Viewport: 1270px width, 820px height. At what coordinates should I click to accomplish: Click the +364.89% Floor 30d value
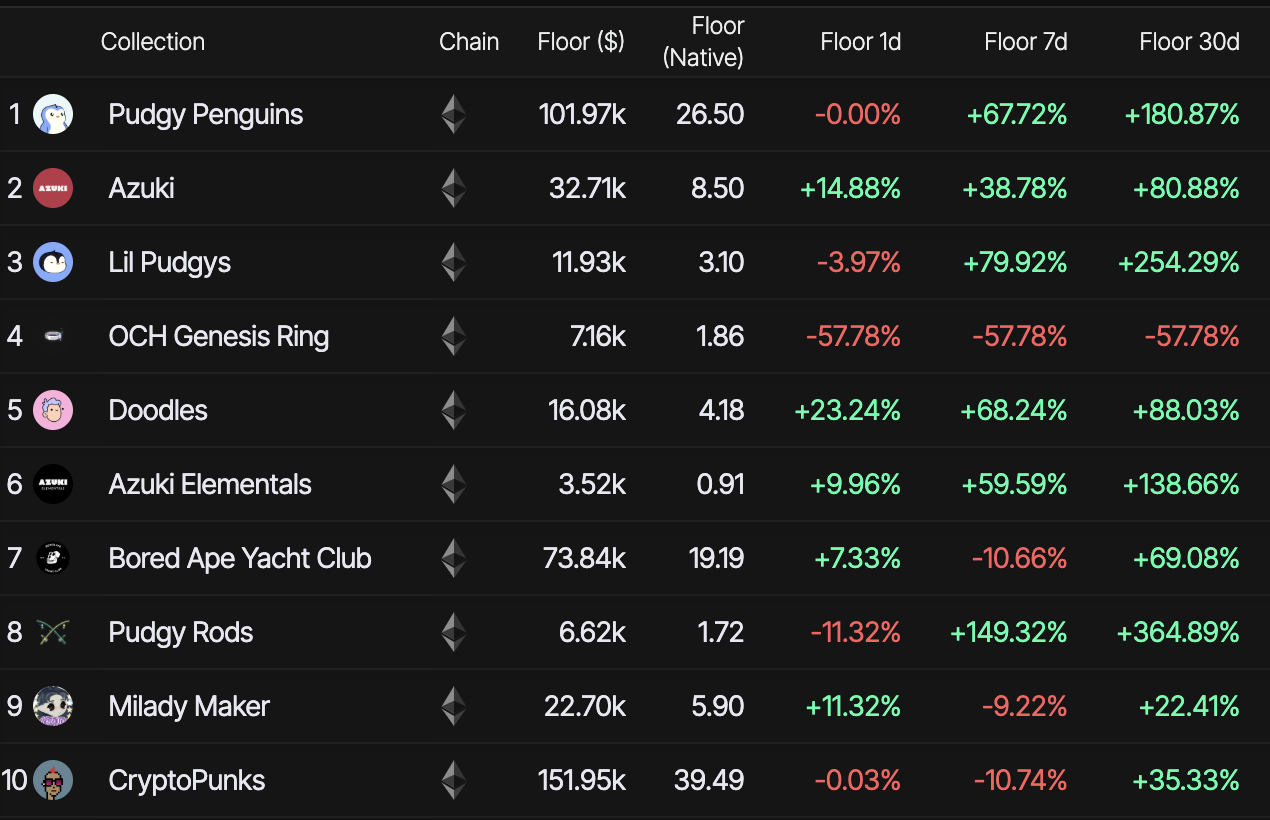click(x=1179, y=632)
